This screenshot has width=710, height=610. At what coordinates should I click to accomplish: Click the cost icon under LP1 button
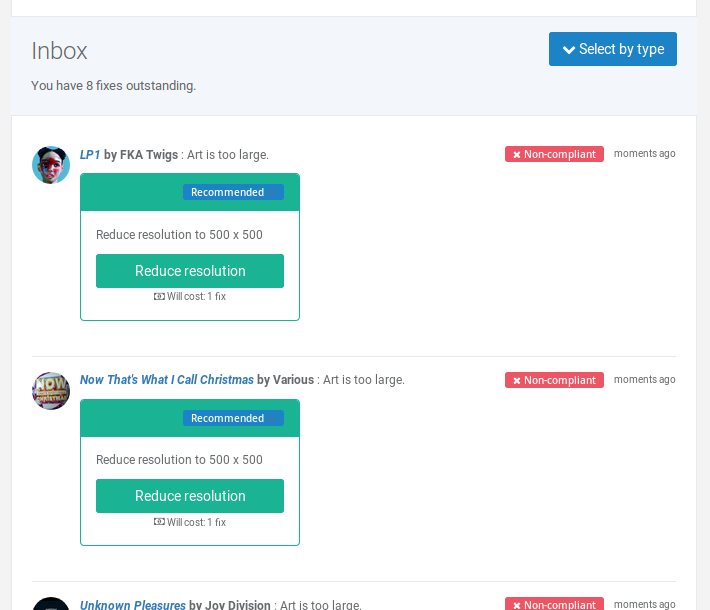(x=159, y=297)
